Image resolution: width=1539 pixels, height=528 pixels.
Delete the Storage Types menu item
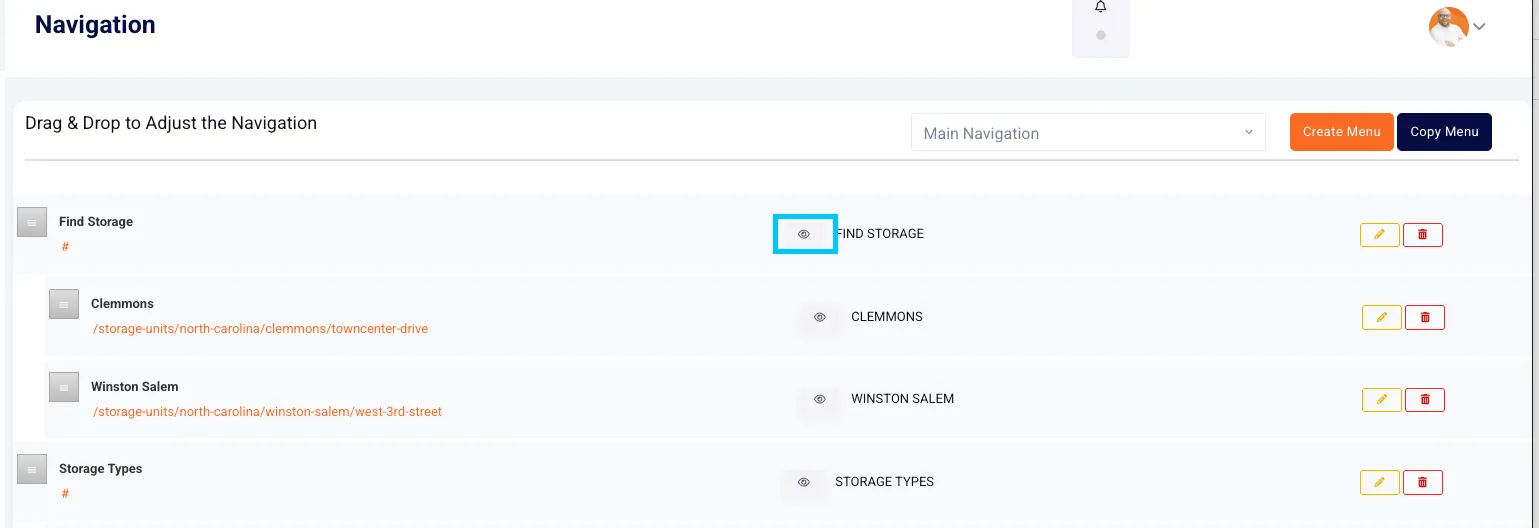(1423, 483)
